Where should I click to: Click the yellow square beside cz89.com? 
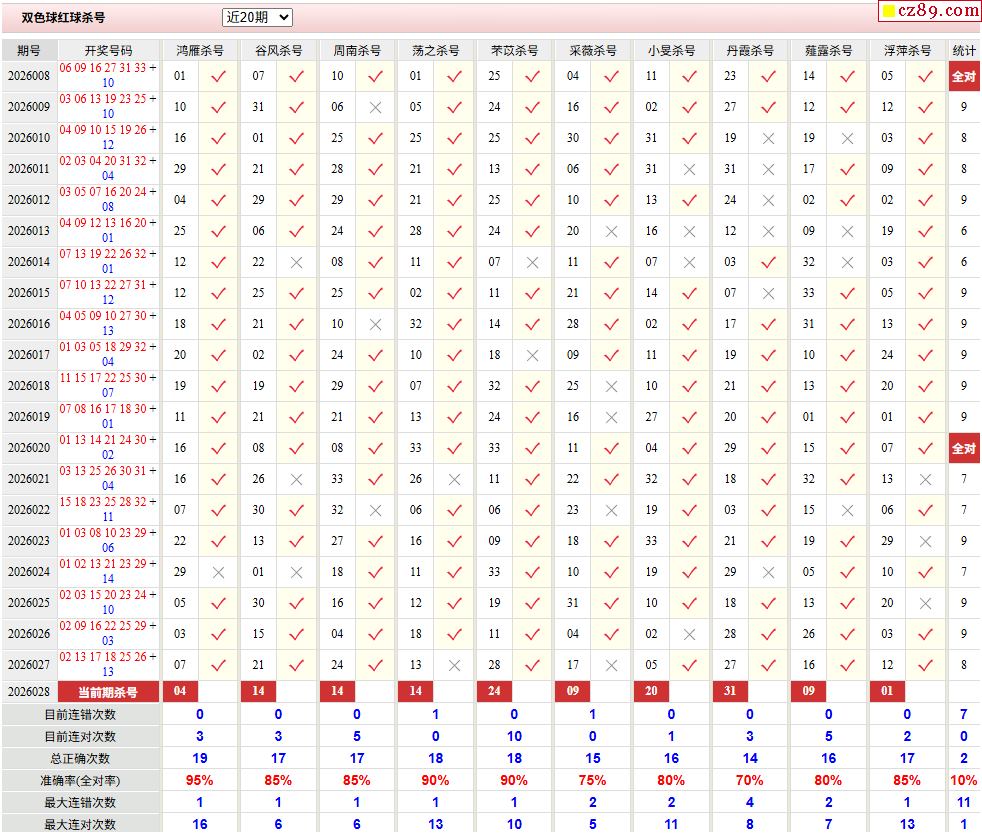(887, 12)
